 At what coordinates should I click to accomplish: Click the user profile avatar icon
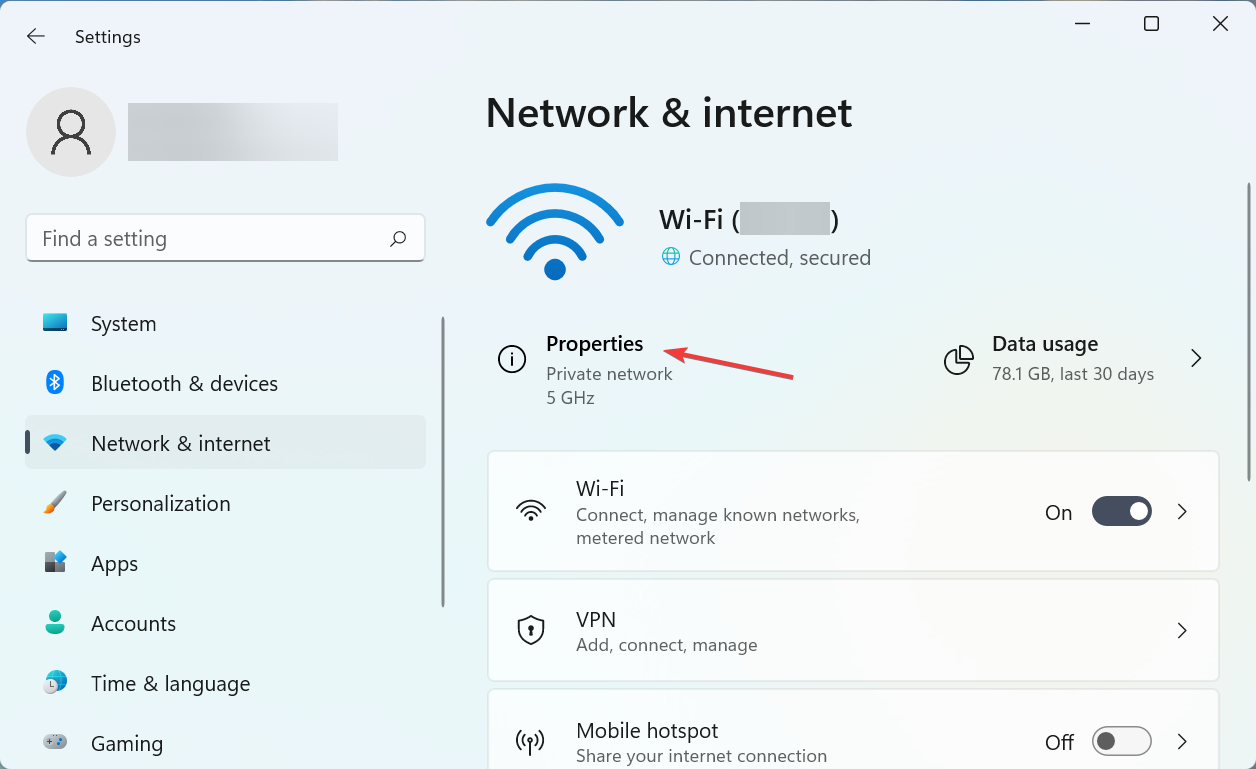(x=71, y=132)
